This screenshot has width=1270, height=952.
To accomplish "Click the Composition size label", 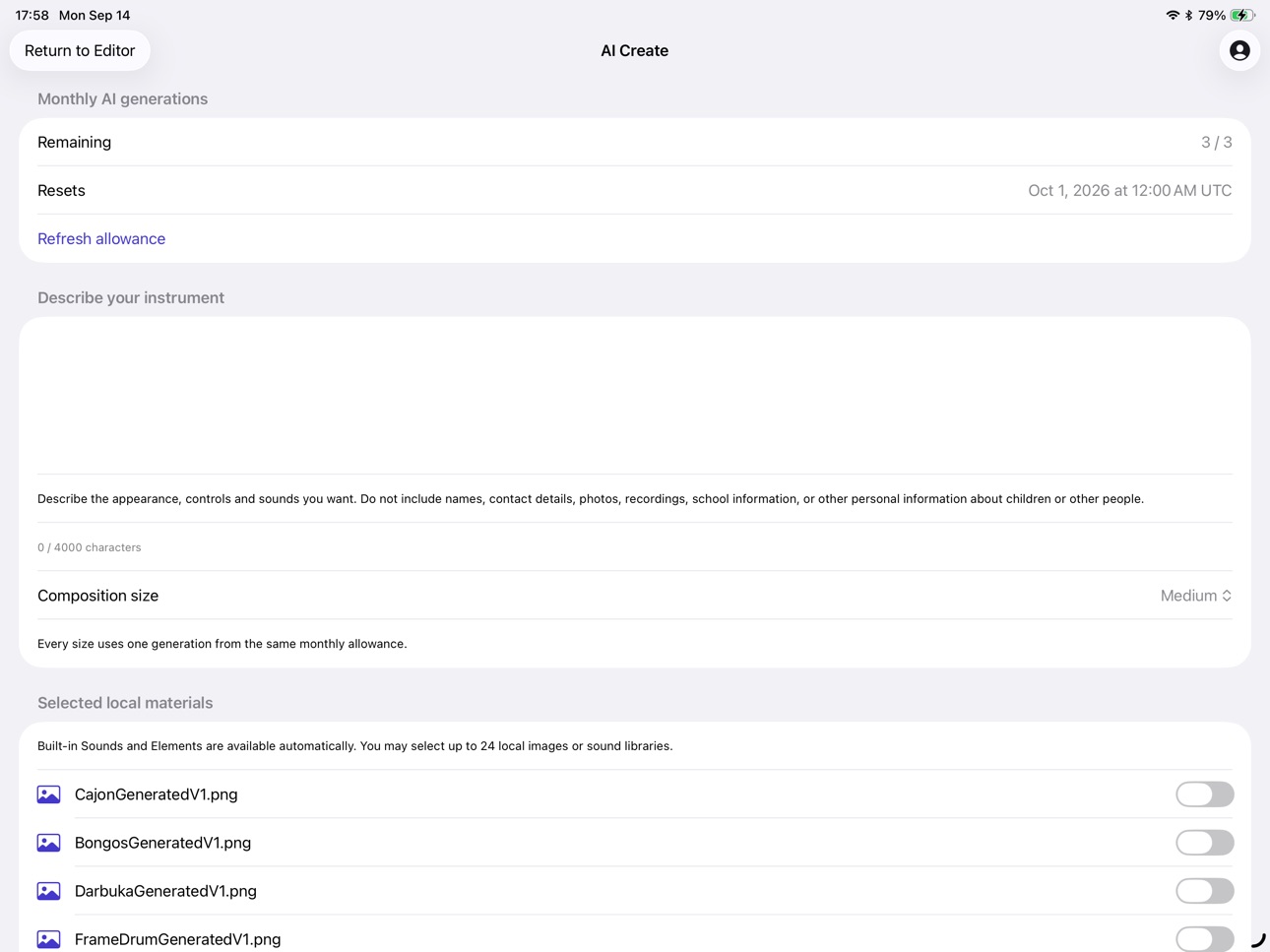I will (97, 596).
